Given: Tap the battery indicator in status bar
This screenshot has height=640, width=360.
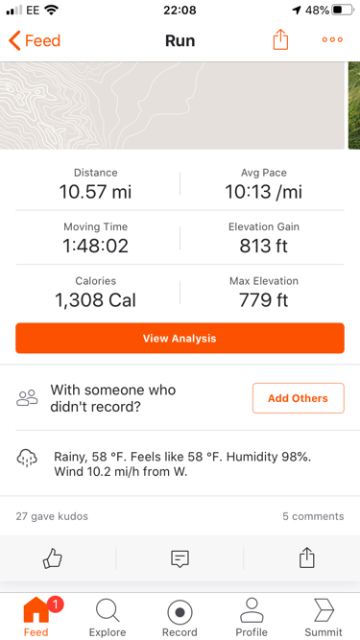Looking at the screenshot, I should coord(342,10).
